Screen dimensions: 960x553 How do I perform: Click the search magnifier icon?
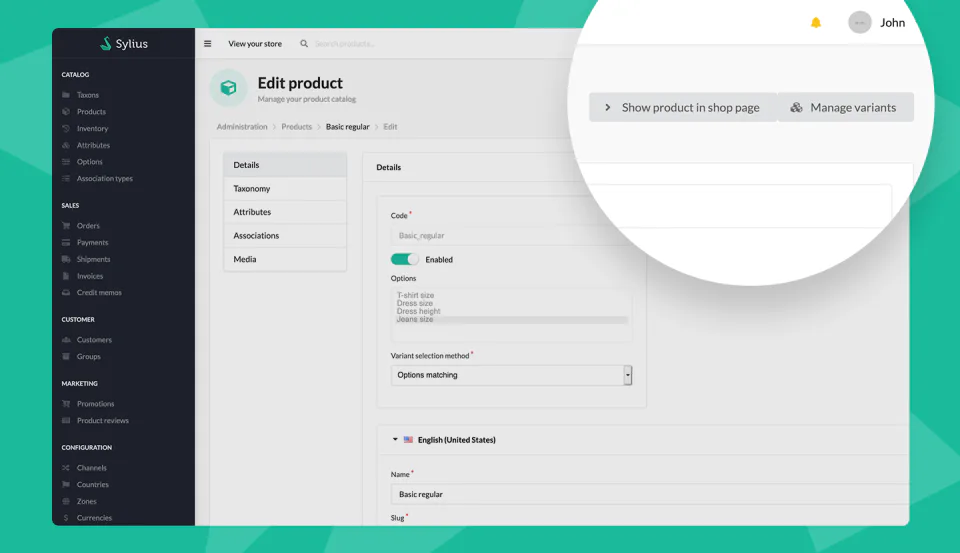tap(304, 43)
